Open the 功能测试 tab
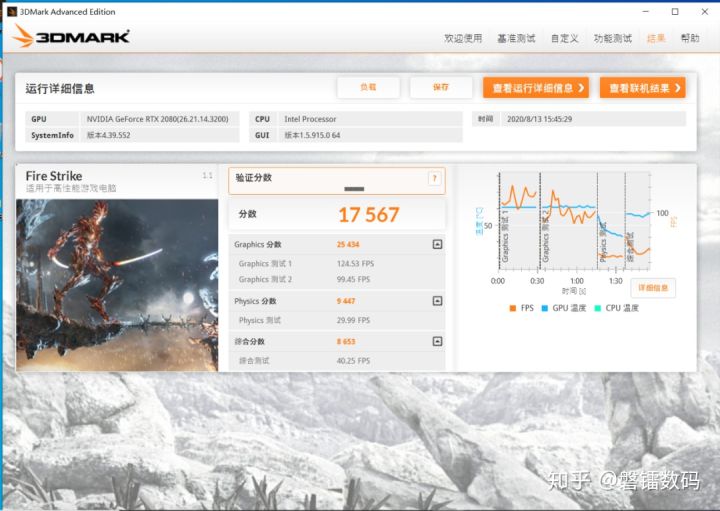 [613, 38]
